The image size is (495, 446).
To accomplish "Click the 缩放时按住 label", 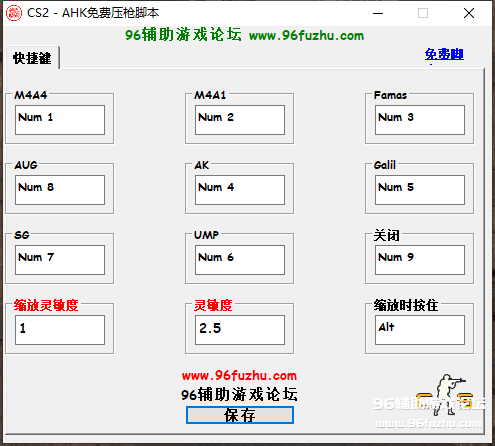I will [x=406, y=305].
